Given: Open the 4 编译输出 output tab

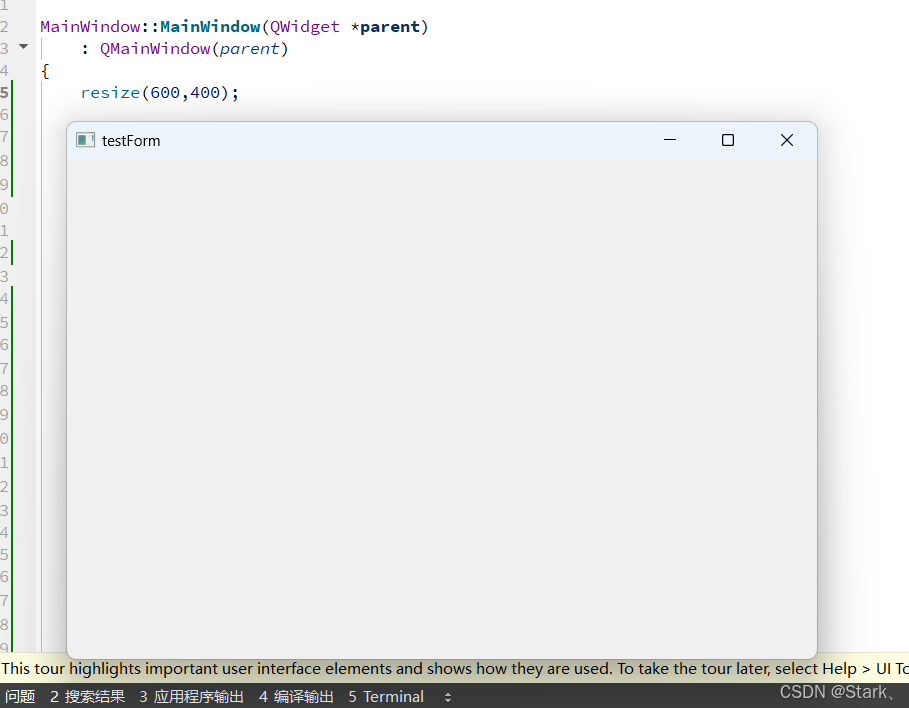Looking at the screenshot, I should 296,696.
